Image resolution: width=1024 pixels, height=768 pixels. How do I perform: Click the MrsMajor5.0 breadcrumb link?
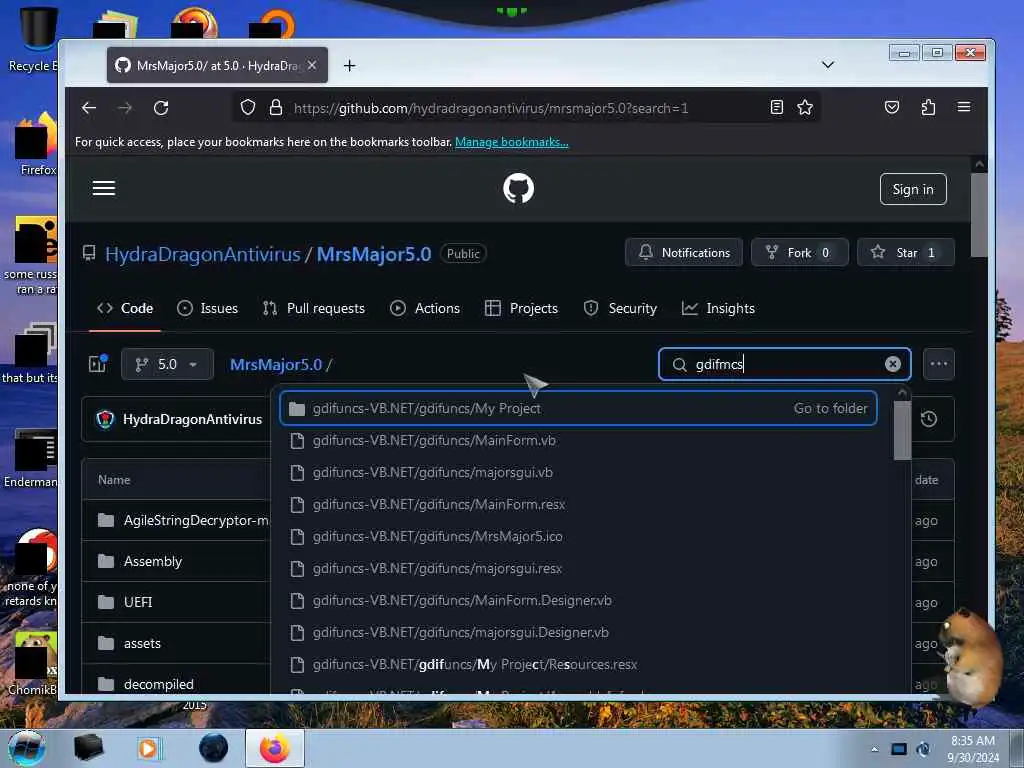click(x=276, y=364)
